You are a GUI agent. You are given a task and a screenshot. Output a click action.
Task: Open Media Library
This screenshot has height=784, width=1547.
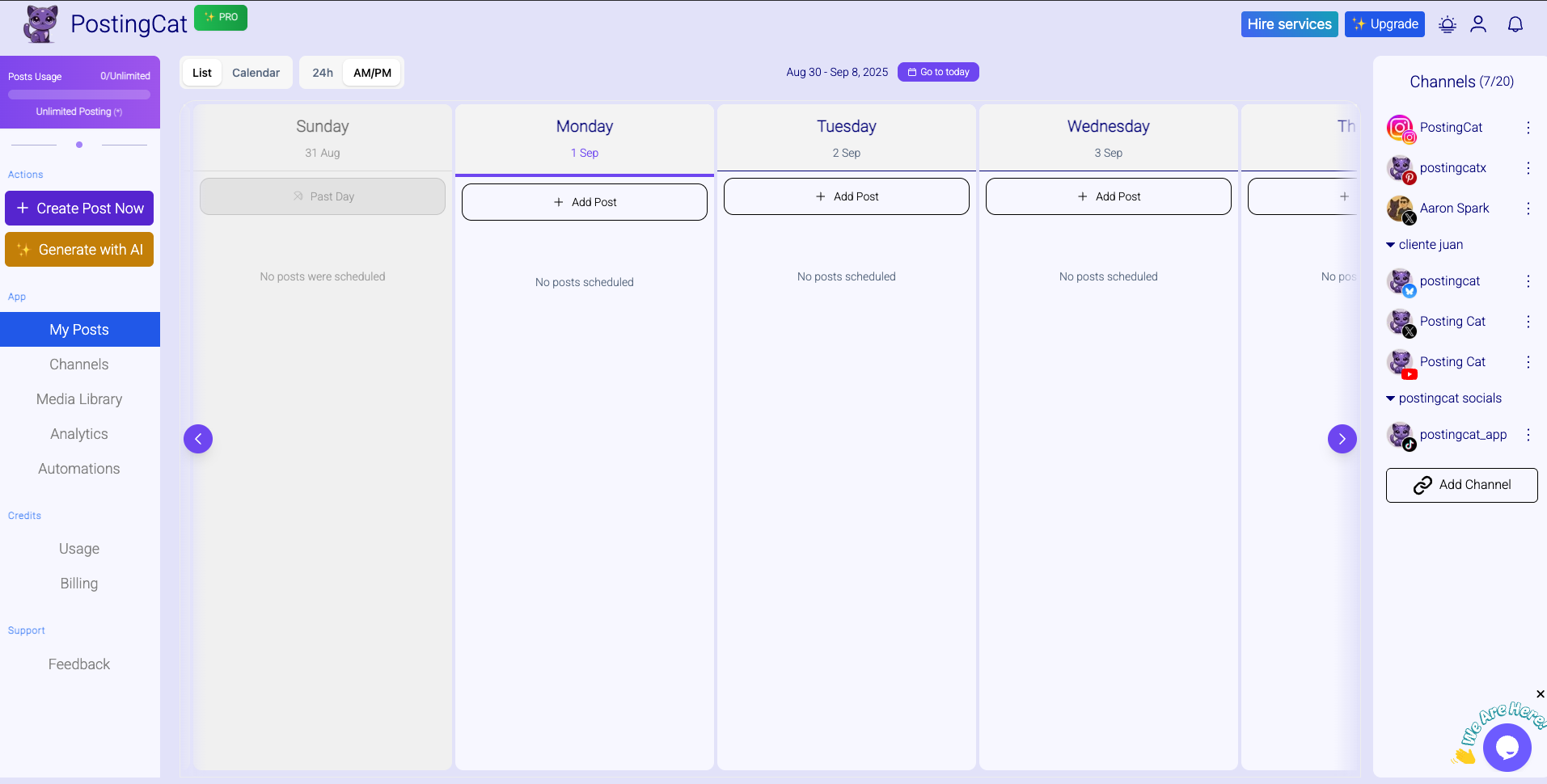pyautogui.click(x=79, y=399)
